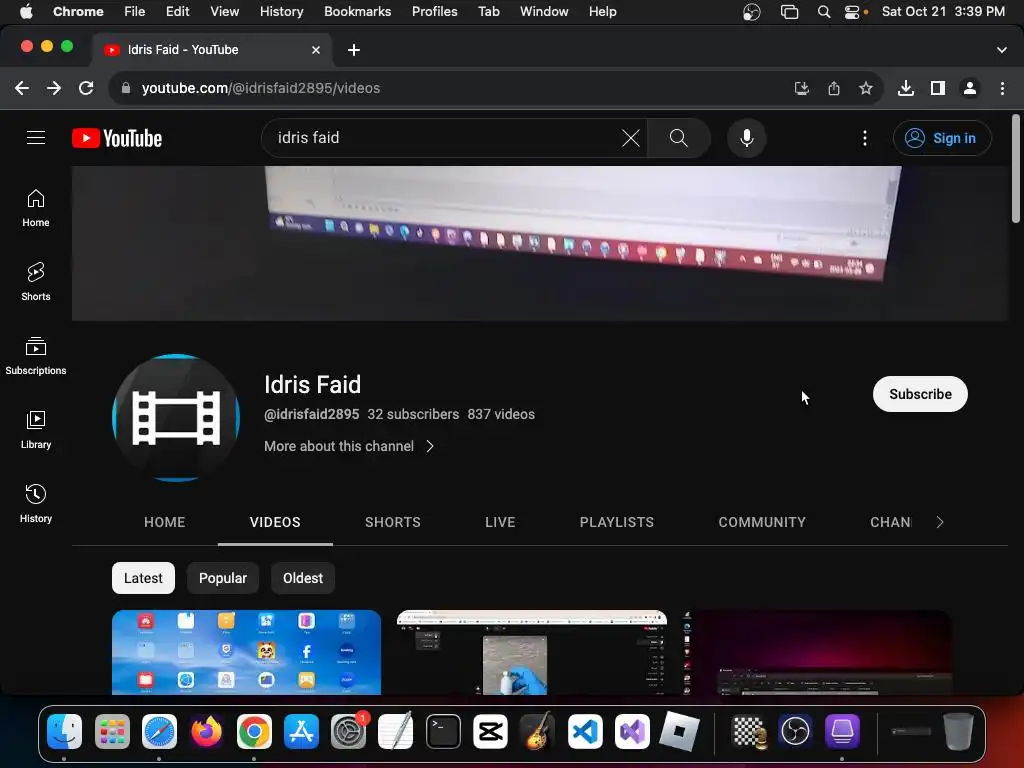The width and height of the screenshot is (1024, 768).
Task: Open Shorts in the sidebar
Action: point(36,282)
